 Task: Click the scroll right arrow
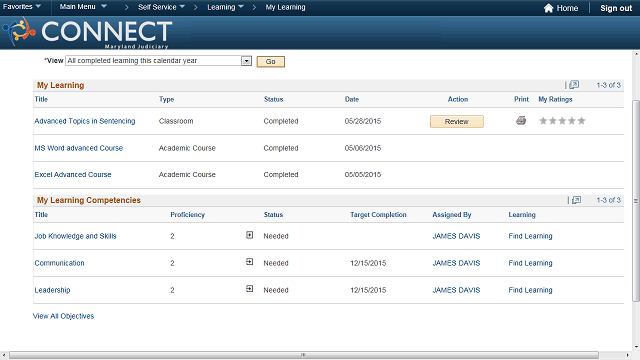pyautogui.click(x=628, y=355)
